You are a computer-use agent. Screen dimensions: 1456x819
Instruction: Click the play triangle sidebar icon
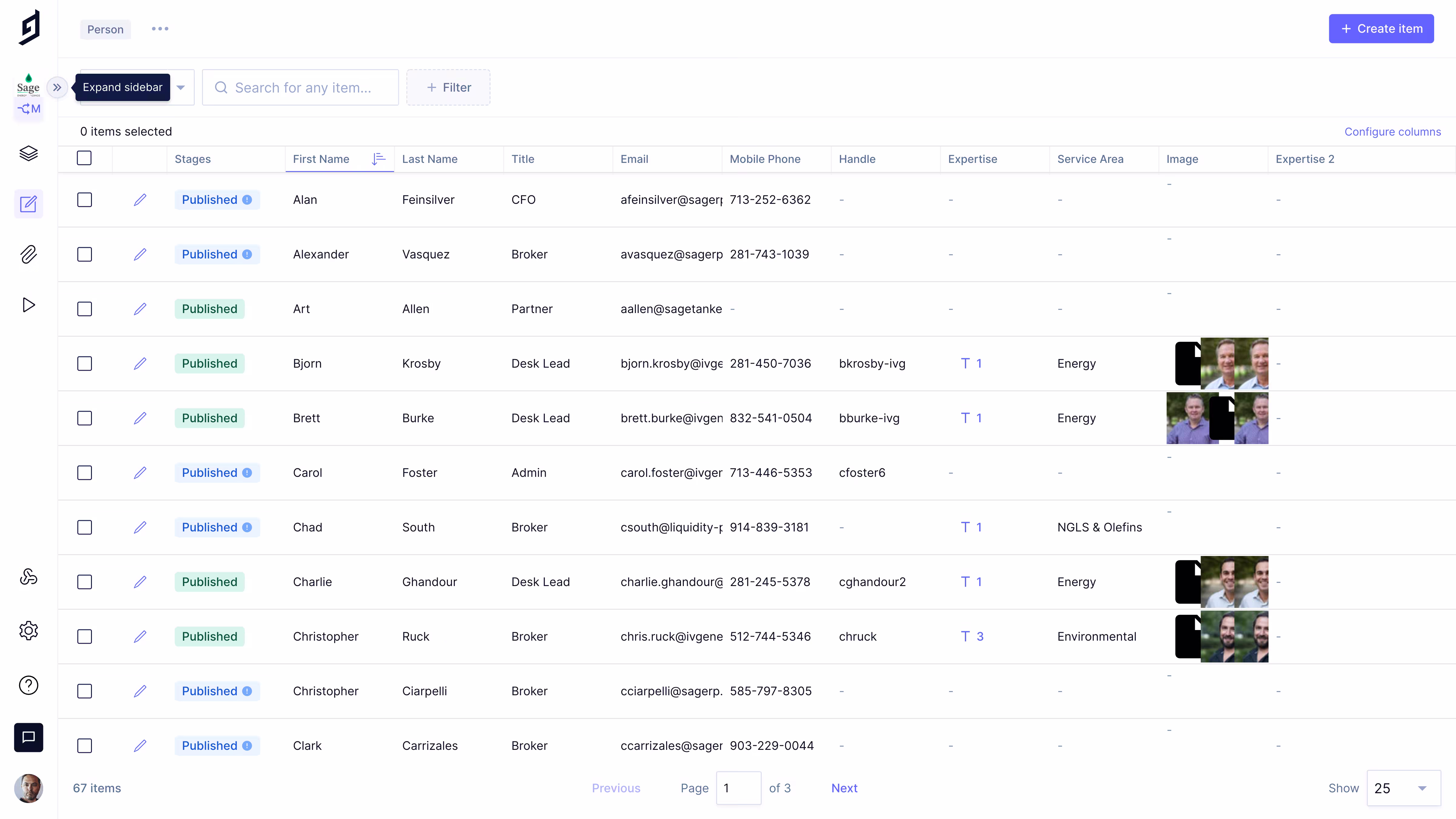pos(28,305)
